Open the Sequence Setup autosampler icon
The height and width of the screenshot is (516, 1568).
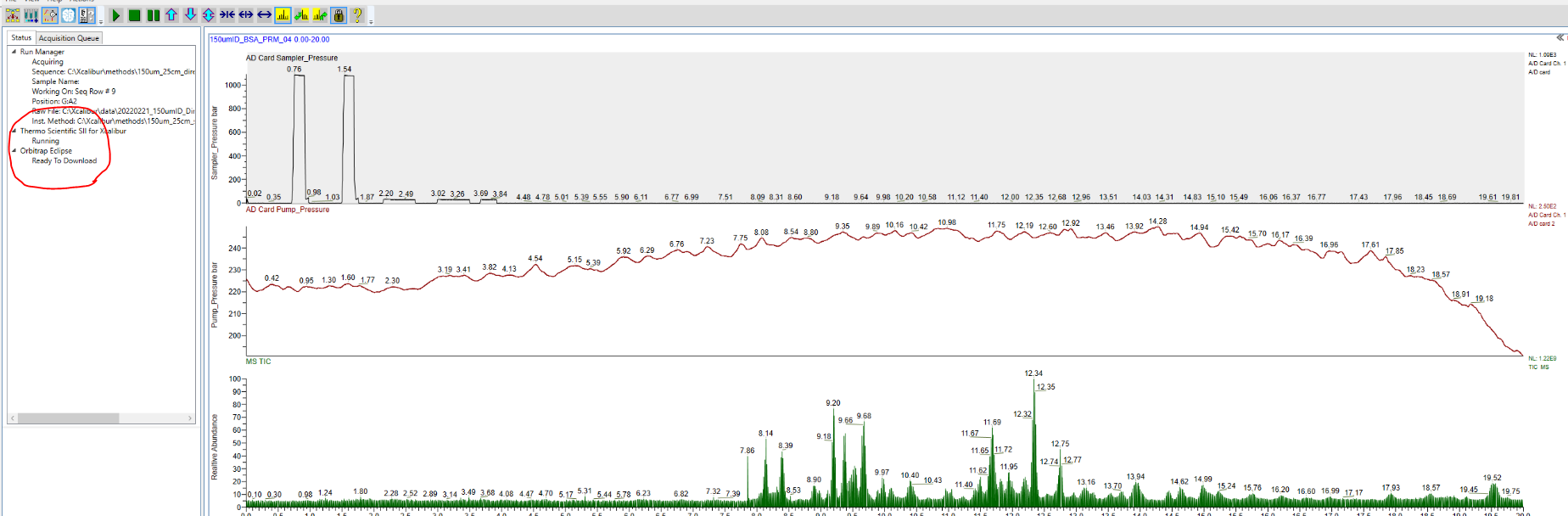coord(31,15)
